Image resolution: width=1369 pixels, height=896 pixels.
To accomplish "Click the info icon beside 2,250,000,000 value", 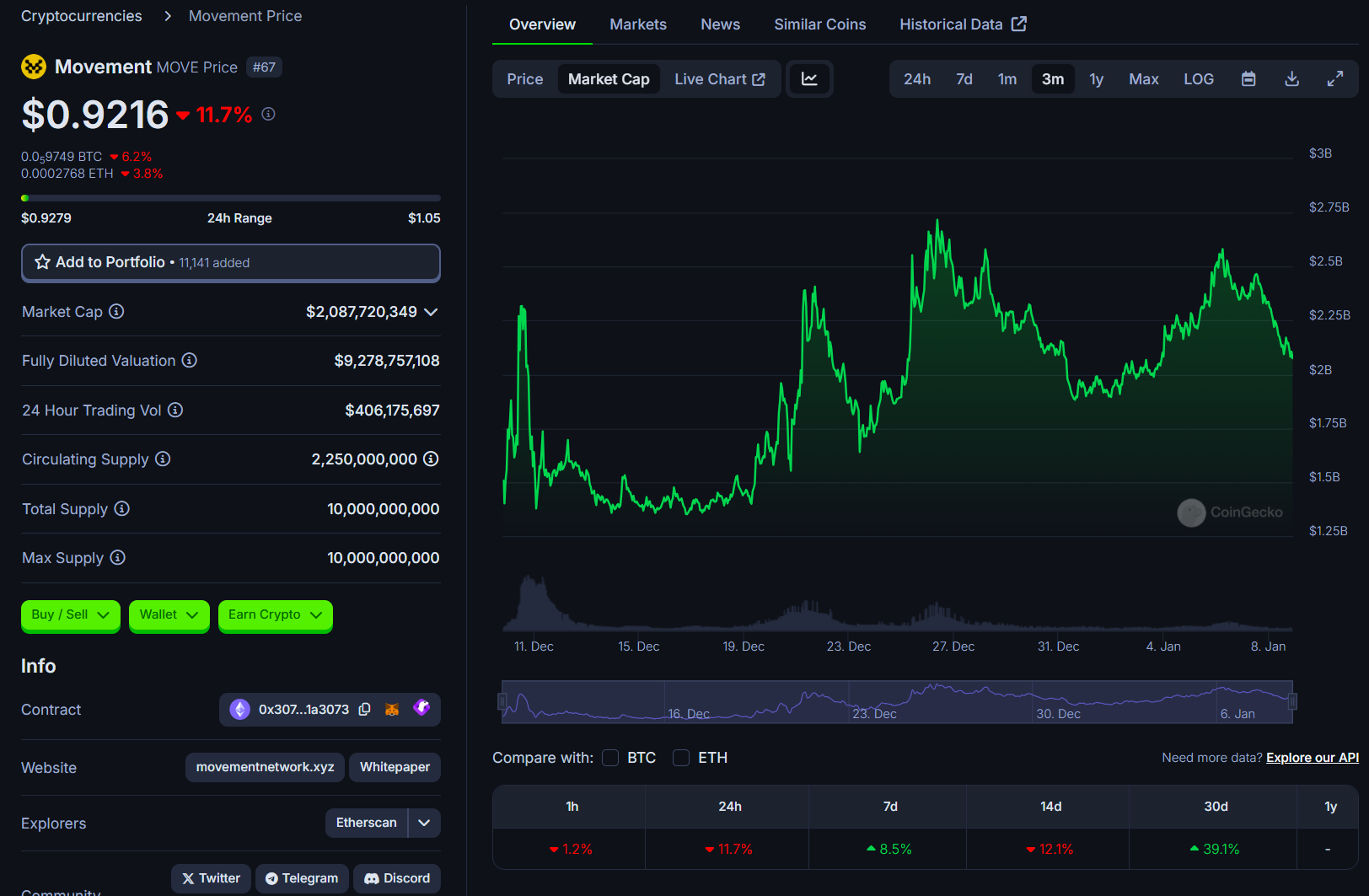I will pyautogui.click(x=431, y=459).
